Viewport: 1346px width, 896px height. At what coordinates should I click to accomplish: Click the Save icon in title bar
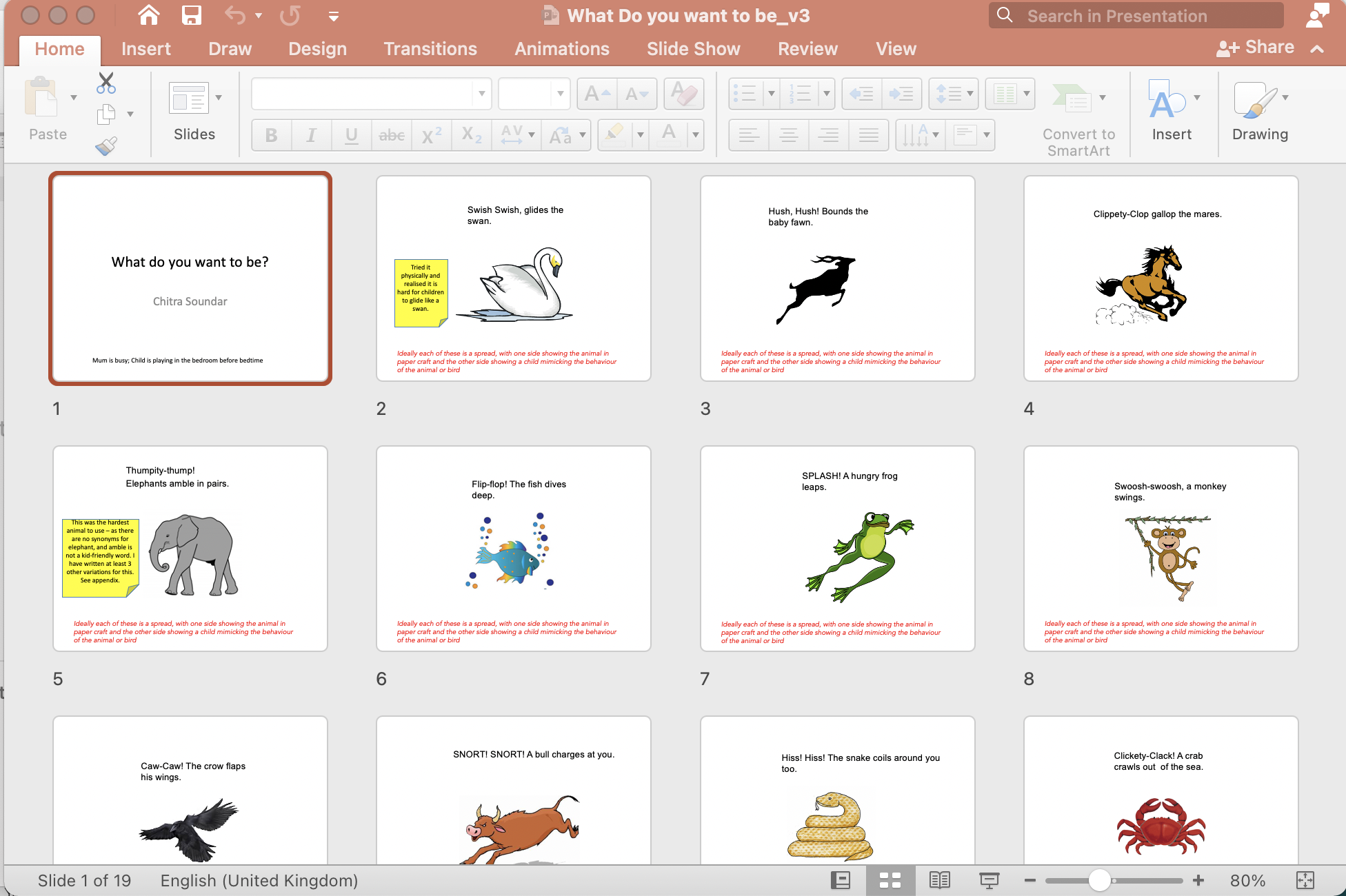191,15
